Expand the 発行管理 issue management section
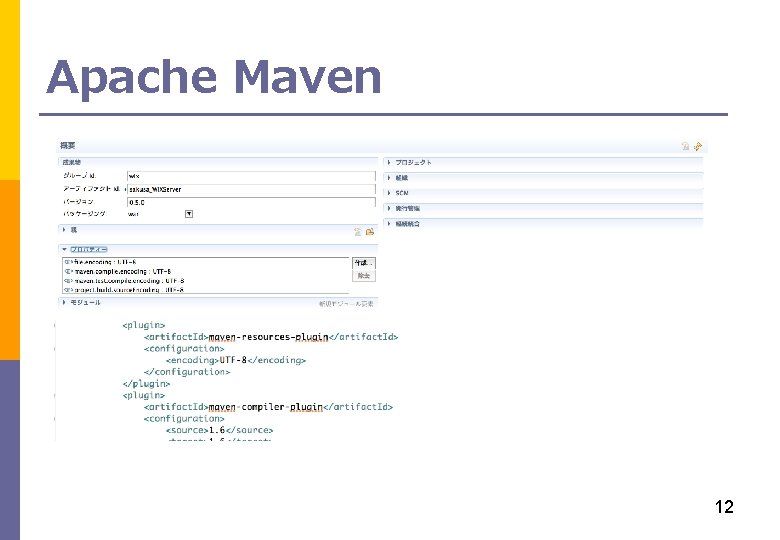This screenshot has height=540, width=780. (389, 208)
